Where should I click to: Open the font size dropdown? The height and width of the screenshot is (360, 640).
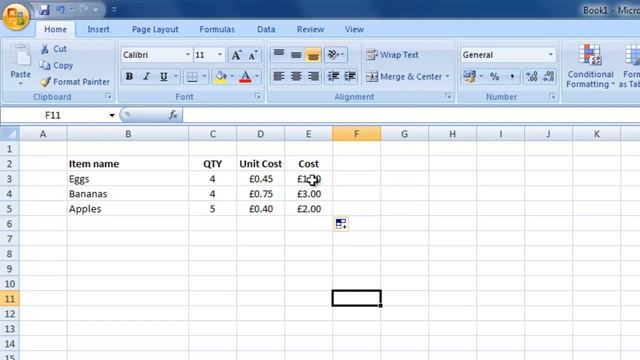[220, 55]
